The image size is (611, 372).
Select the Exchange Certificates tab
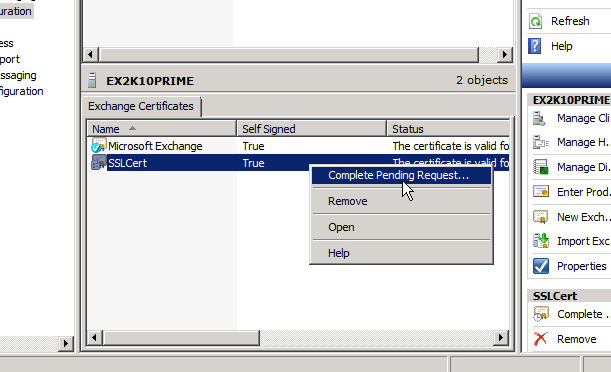pos(141,106)
